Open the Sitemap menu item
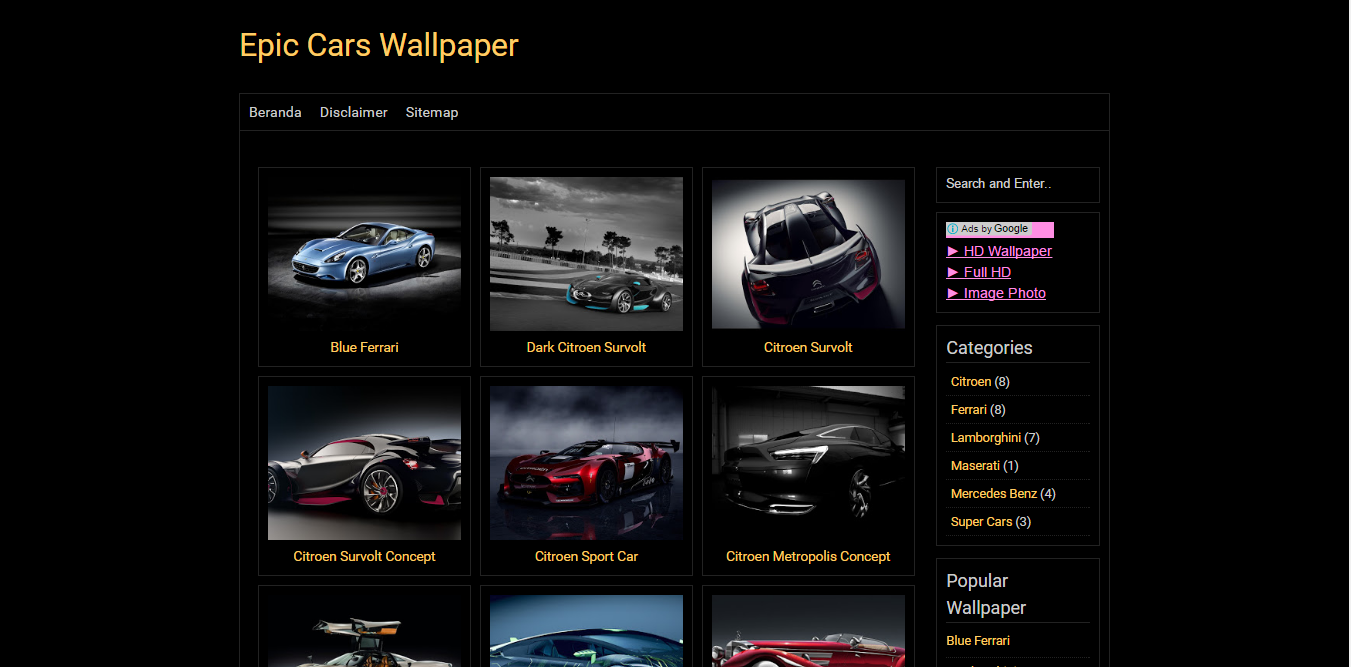Viewport: 1351px width, 667px height. [x=432, y=112]
